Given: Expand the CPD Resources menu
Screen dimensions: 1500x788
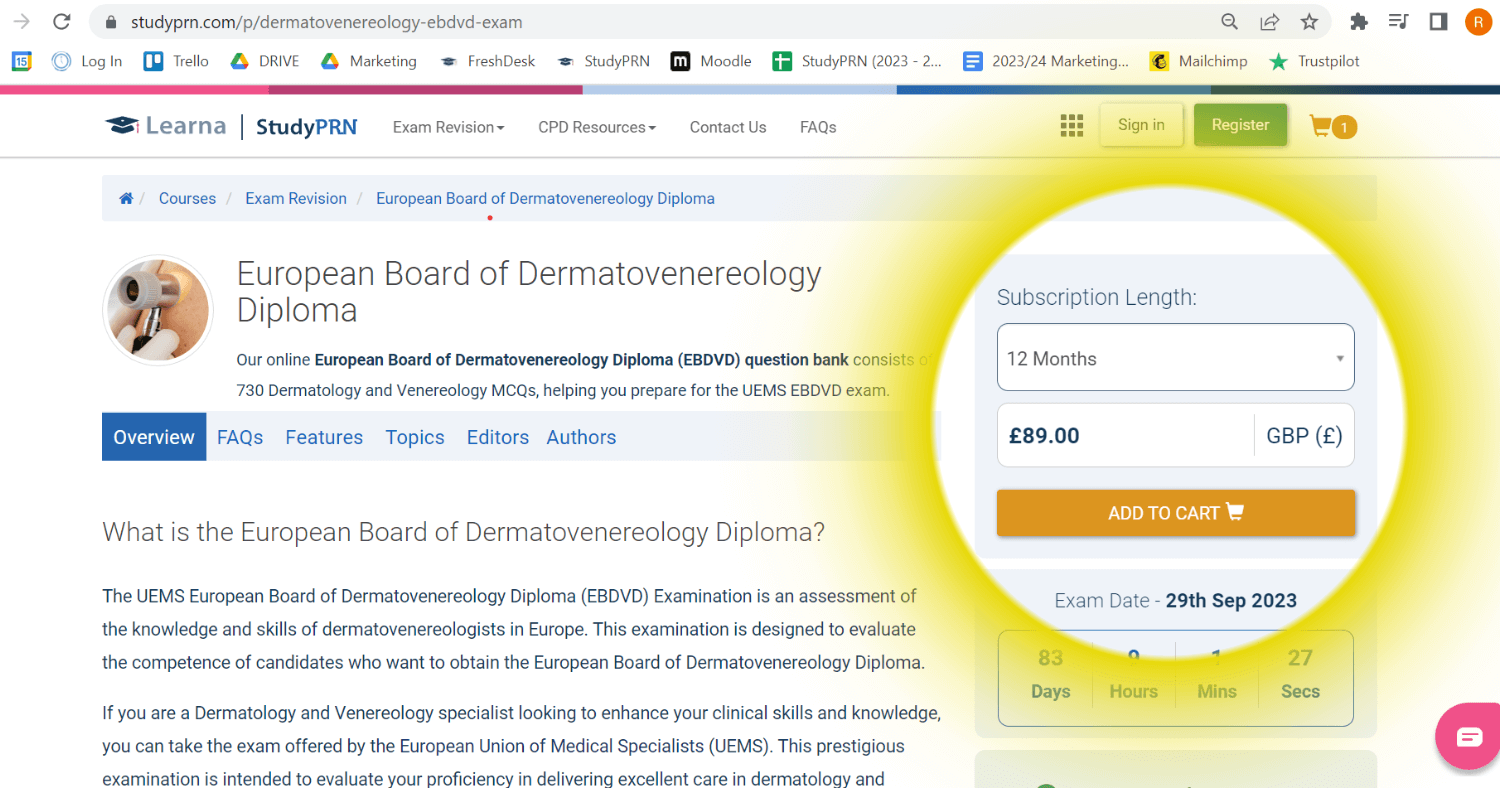Looking at the screenshot, I should click(597, 127).
